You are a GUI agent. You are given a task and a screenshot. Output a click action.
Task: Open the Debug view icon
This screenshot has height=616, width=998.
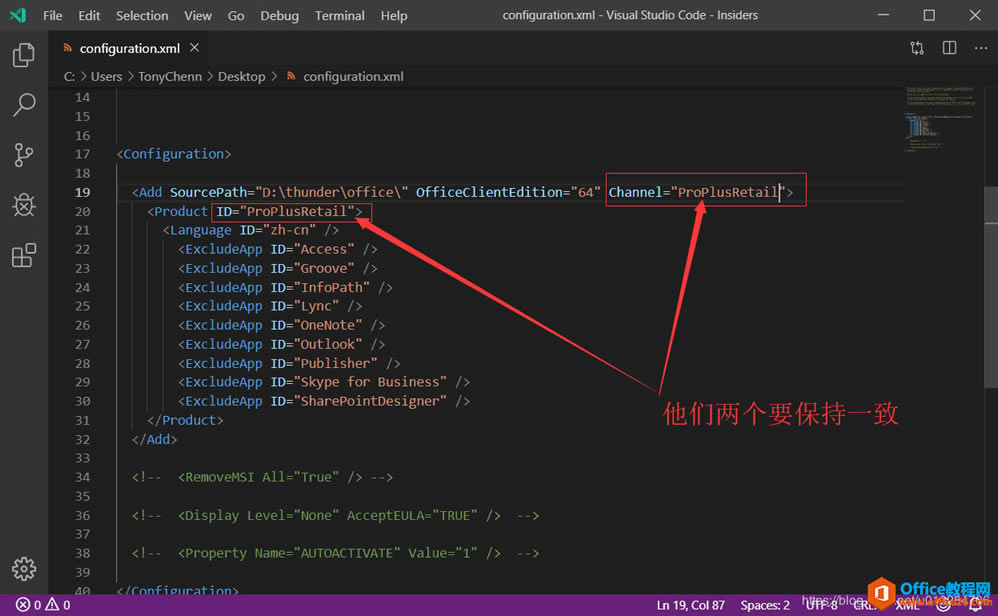24,205
